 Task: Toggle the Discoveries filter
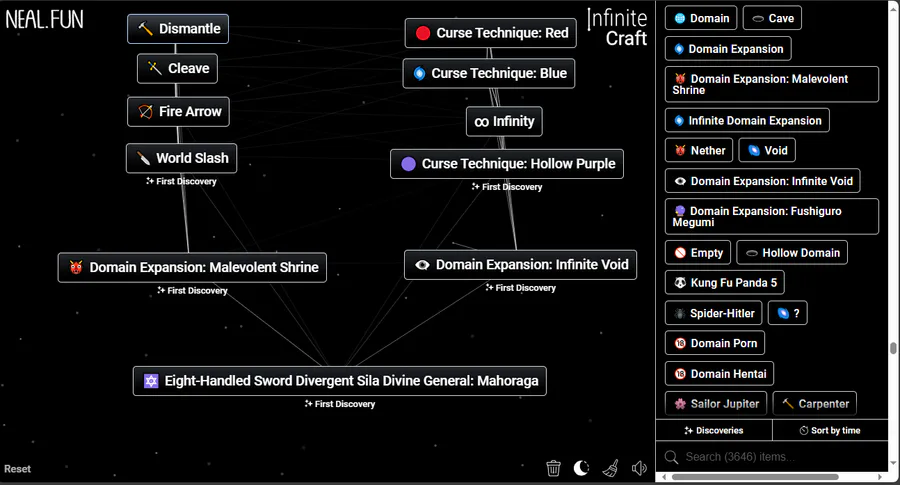tap(714, 430)
